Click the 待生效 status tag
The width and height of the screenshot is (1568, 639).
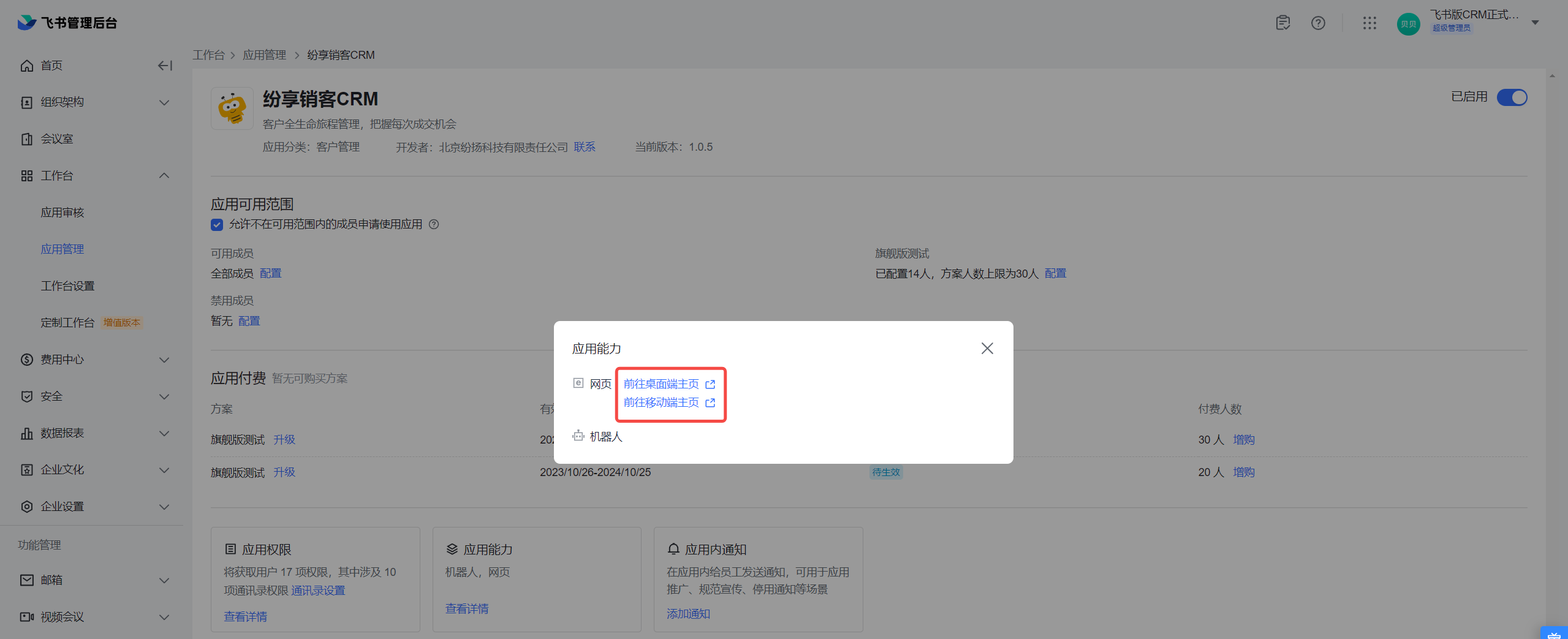click(x=886, y=472)
